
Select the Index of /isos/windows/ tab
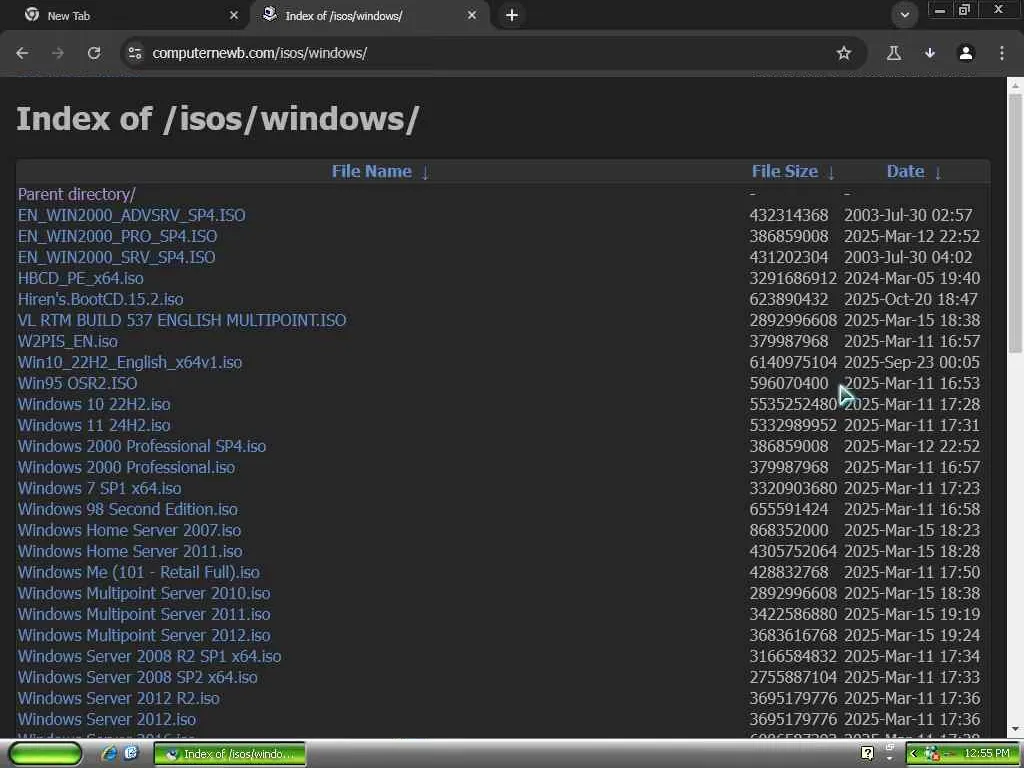click(x=370, y=15)
